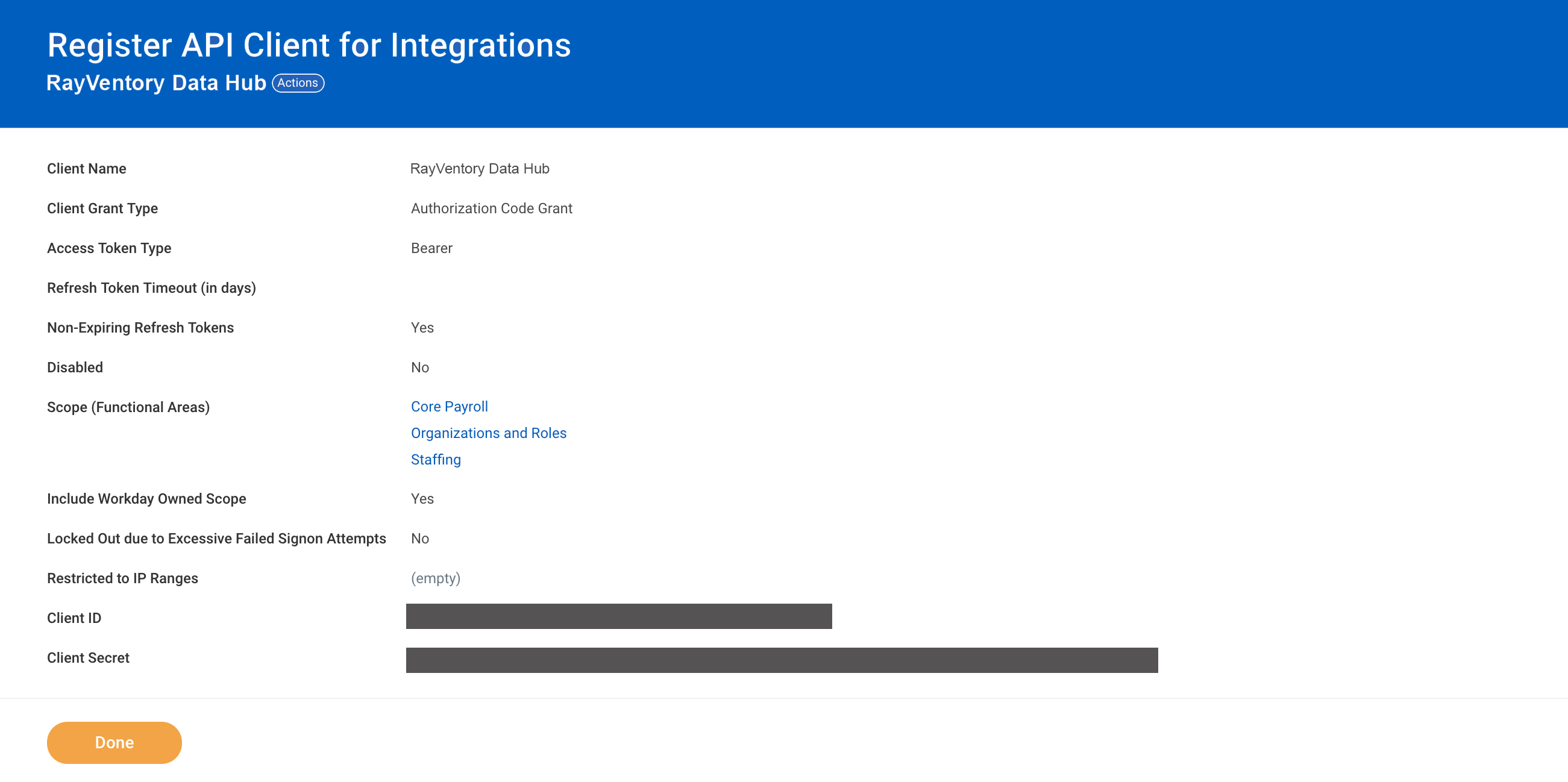
Task: Click the Client Secret field label
Action: (87, 657)
